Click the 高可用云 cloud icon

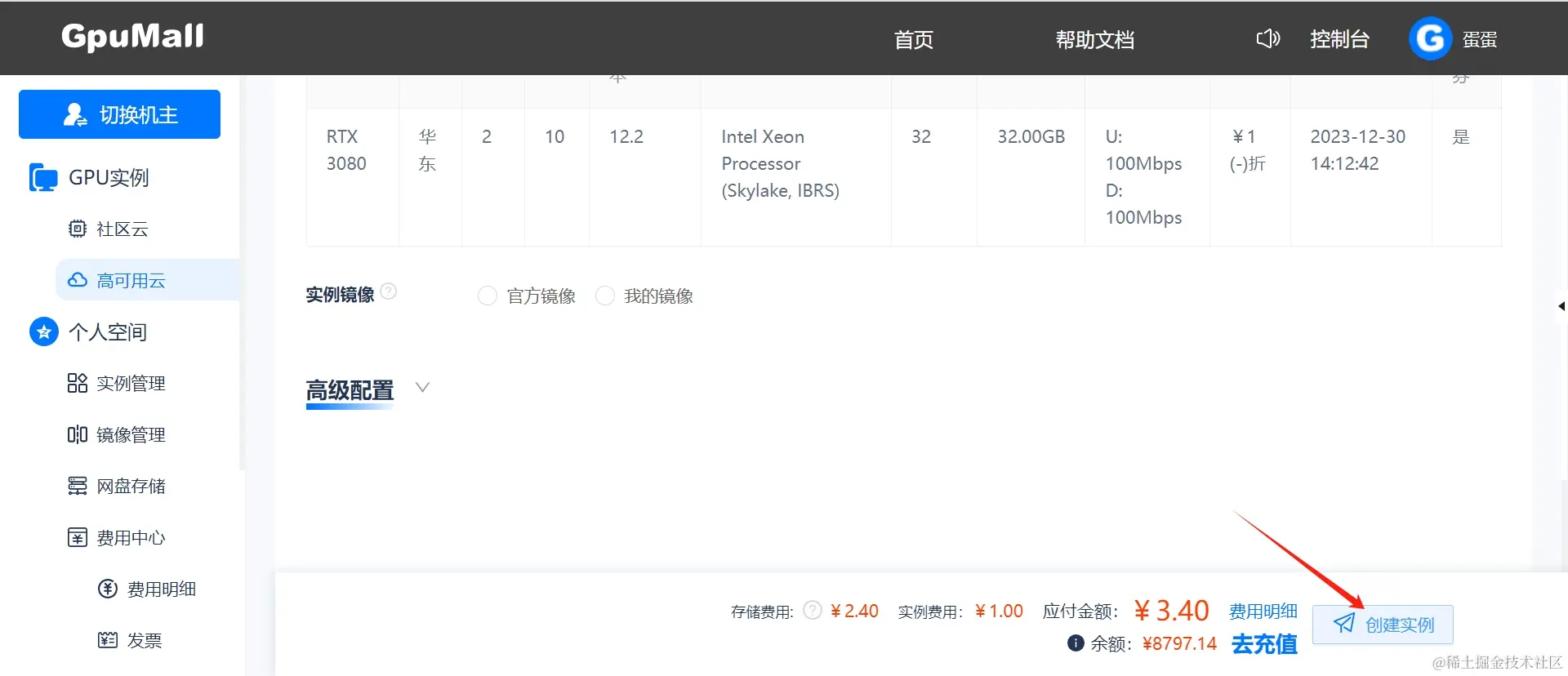tap(78, 280)
